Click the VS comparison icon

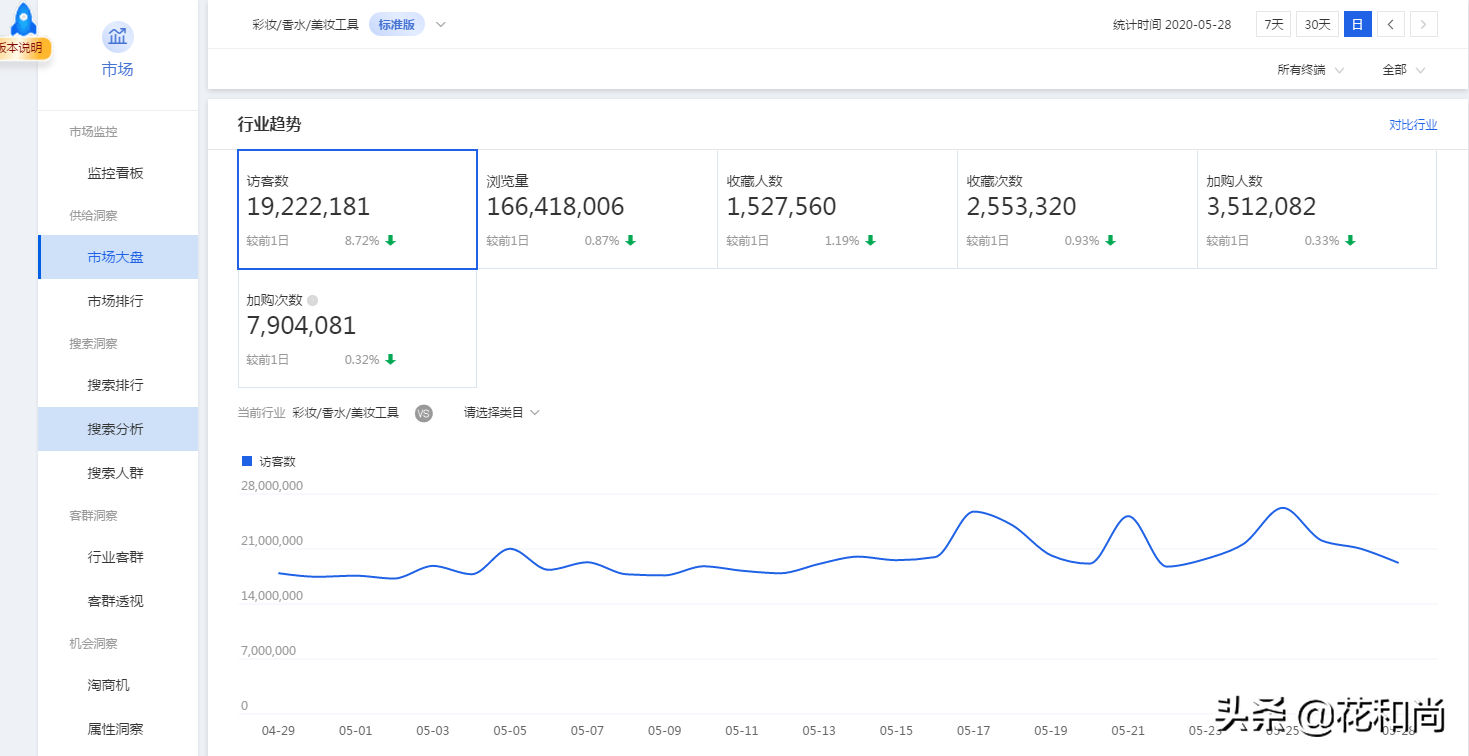click(x=423, y=413)
